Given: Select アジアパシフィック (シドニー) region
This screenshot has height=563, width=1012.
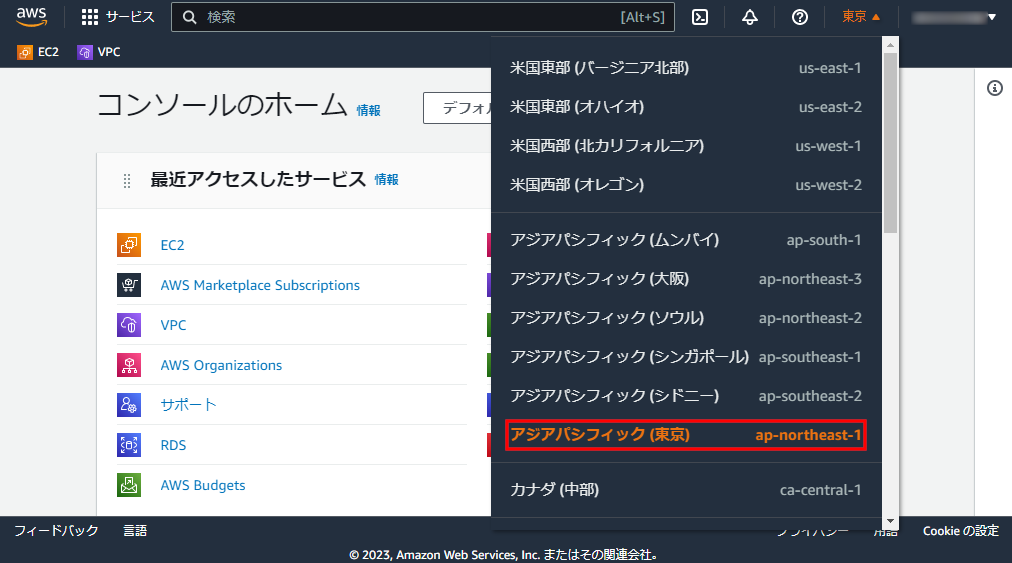Looking at the screenshot, I should click(686, 396).
